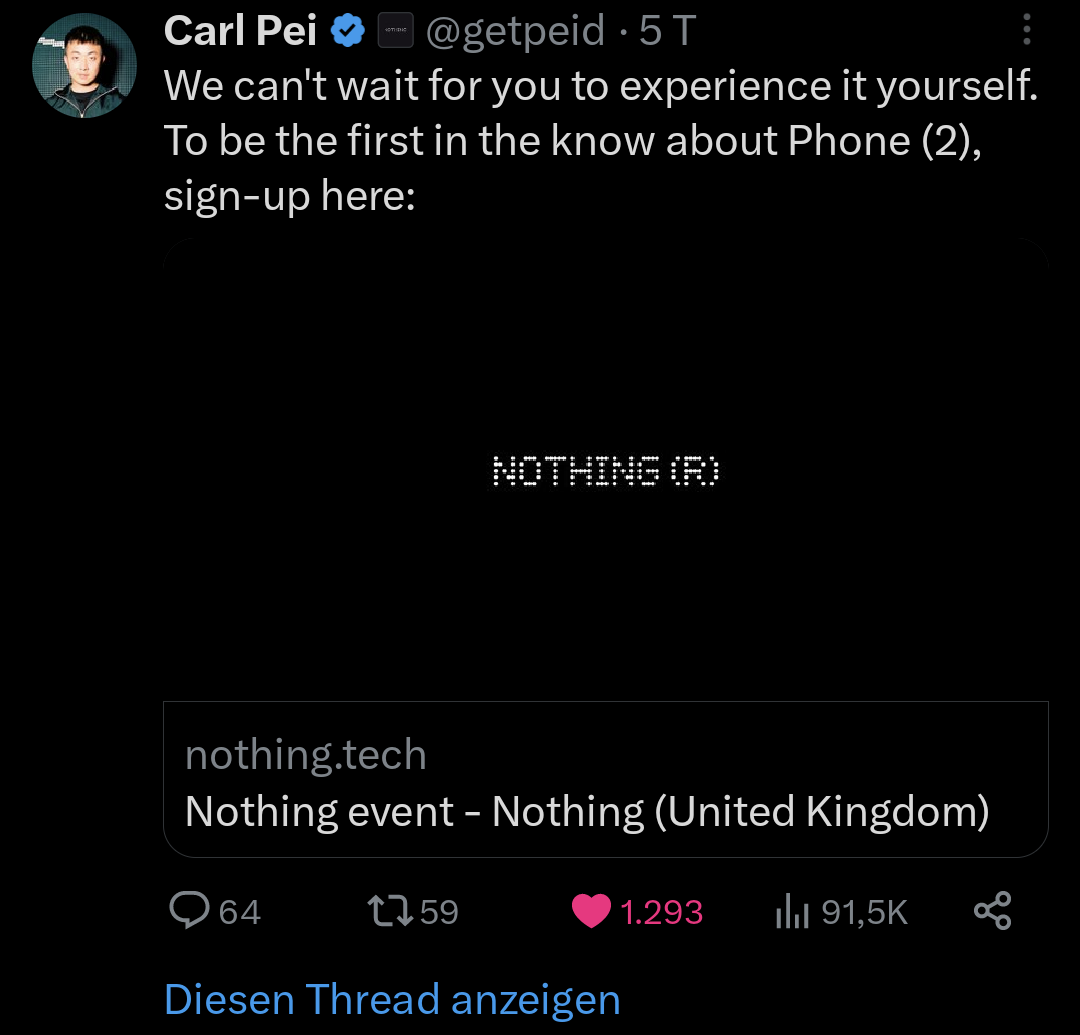The height and width of the screenshot is (1035, 1080).
Task: Click the nothing.tech domain label
Action: pos(306,755)
